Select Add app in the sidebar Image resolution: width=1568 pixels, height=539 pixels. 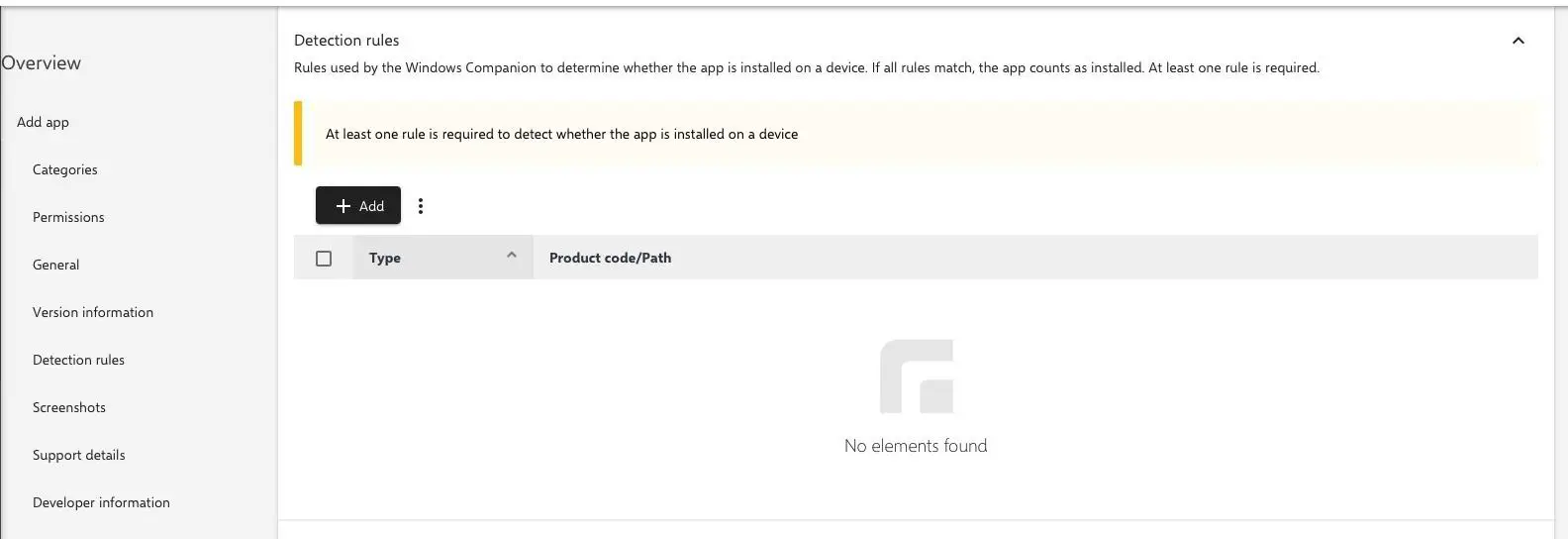[x=43, y=123]
